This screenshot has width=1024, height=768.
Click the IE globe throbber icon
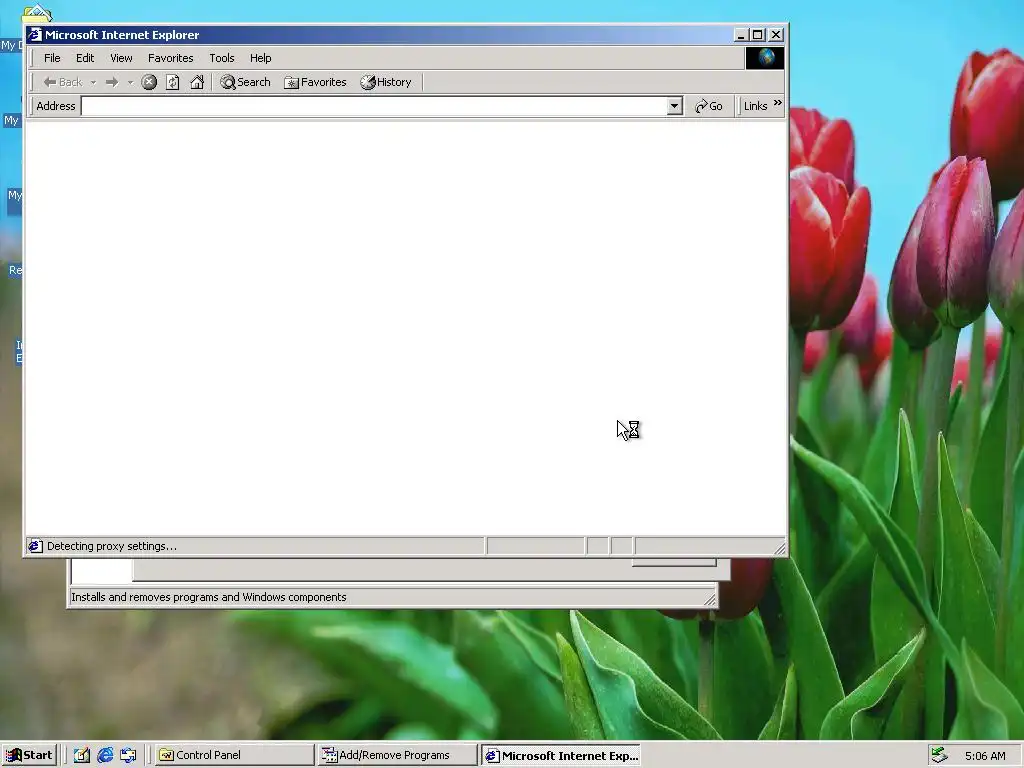tap(765, 58)
